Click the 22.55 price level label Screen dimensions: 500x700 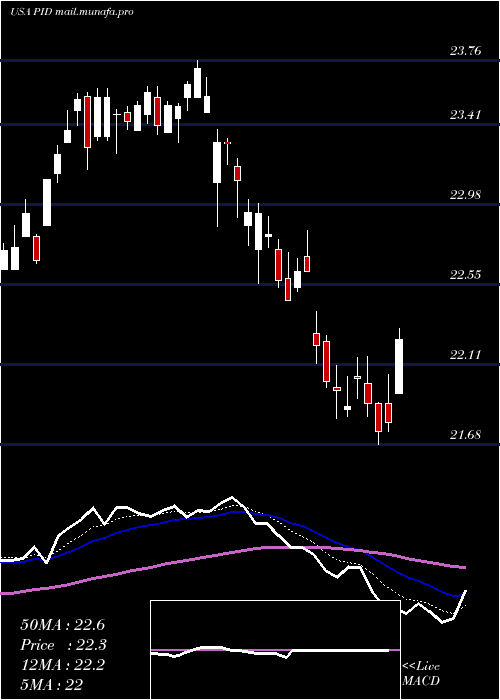pos(465,275)
